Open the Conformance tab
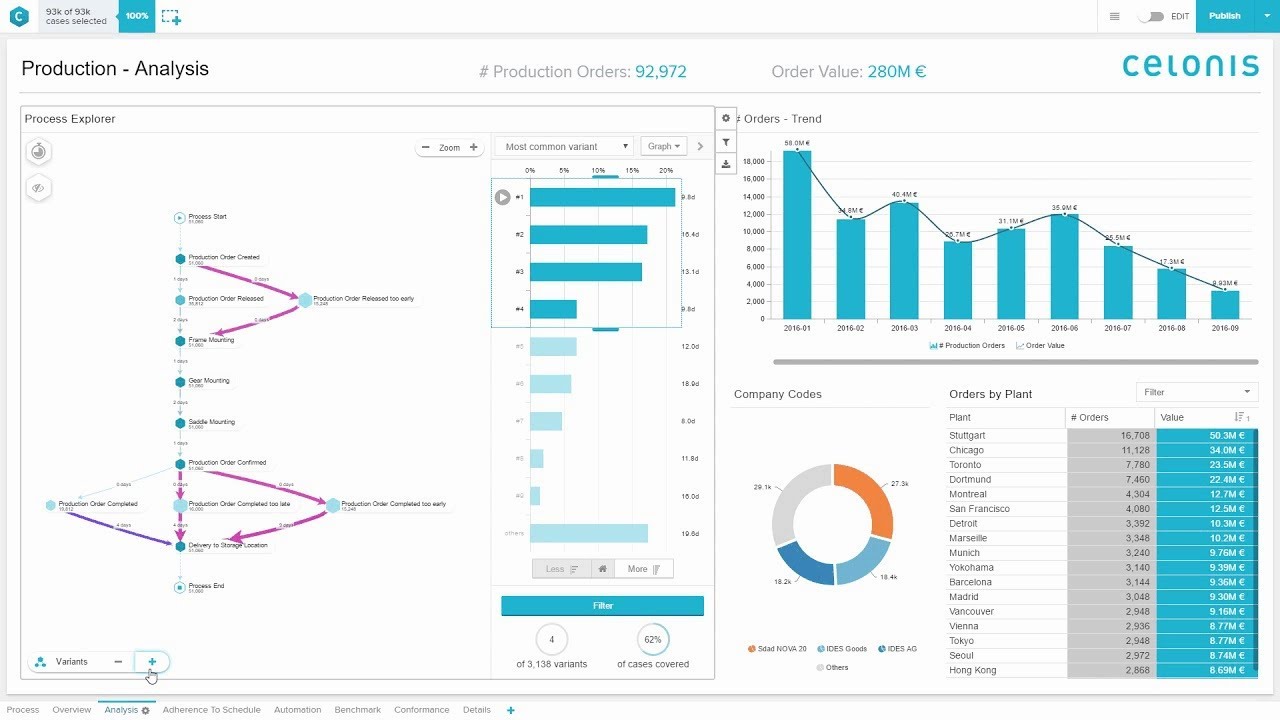 [x=422, y=710]
